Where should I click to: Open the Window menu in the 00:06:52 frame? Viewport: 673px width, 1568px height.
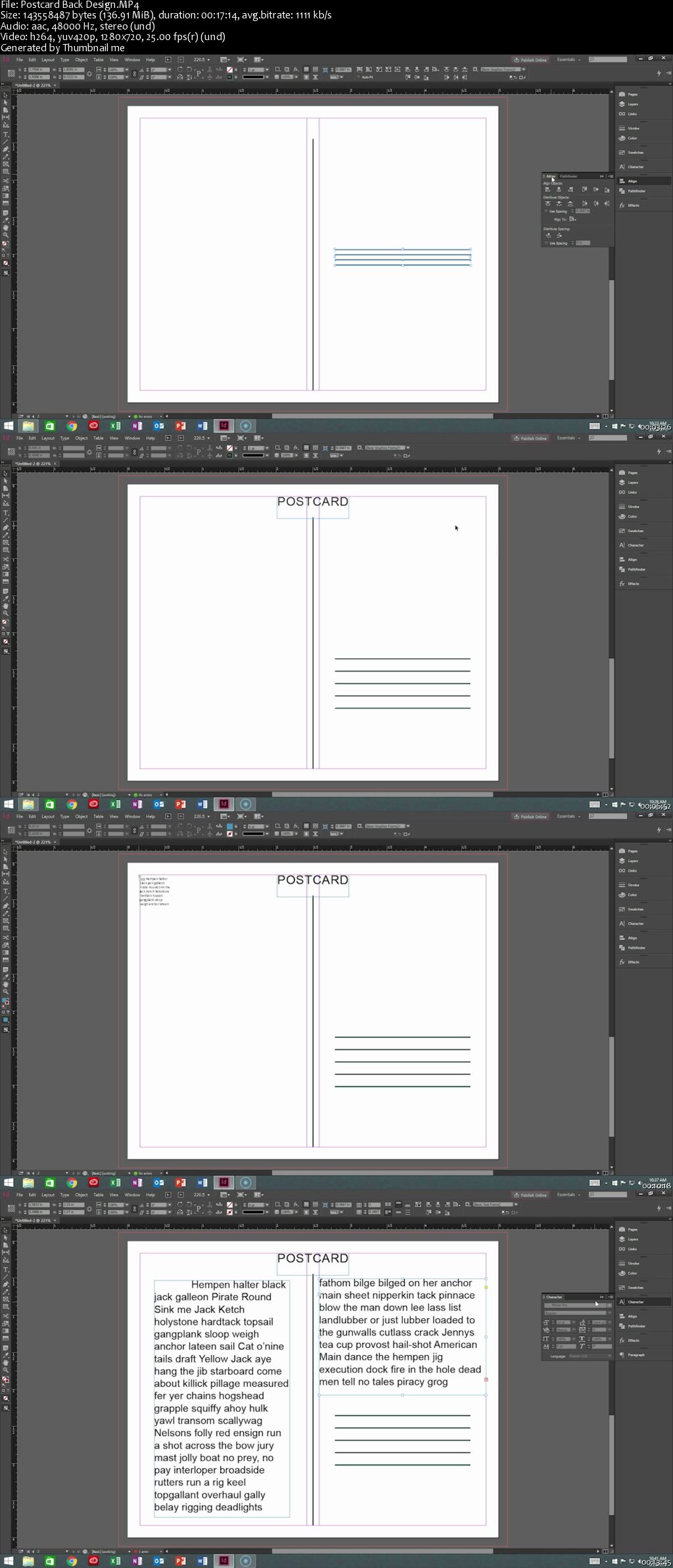pyautogui.click(x=132, y=438)
